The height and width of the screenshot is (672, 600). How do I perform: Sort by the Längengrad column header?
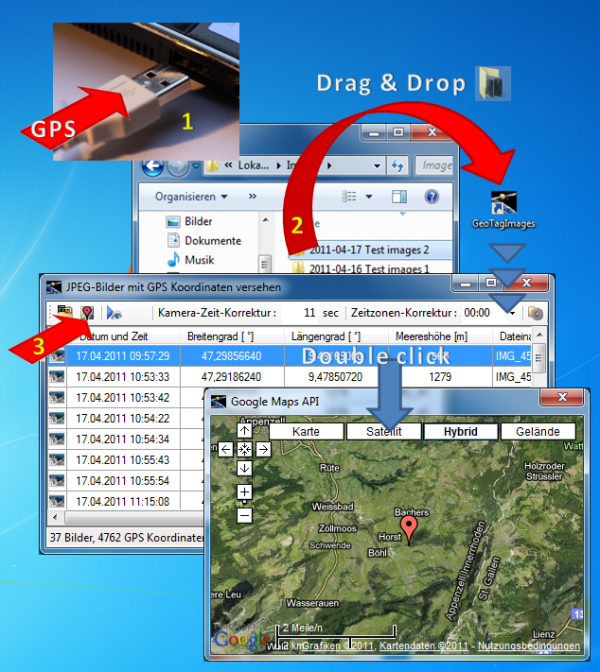coord(336,336)
